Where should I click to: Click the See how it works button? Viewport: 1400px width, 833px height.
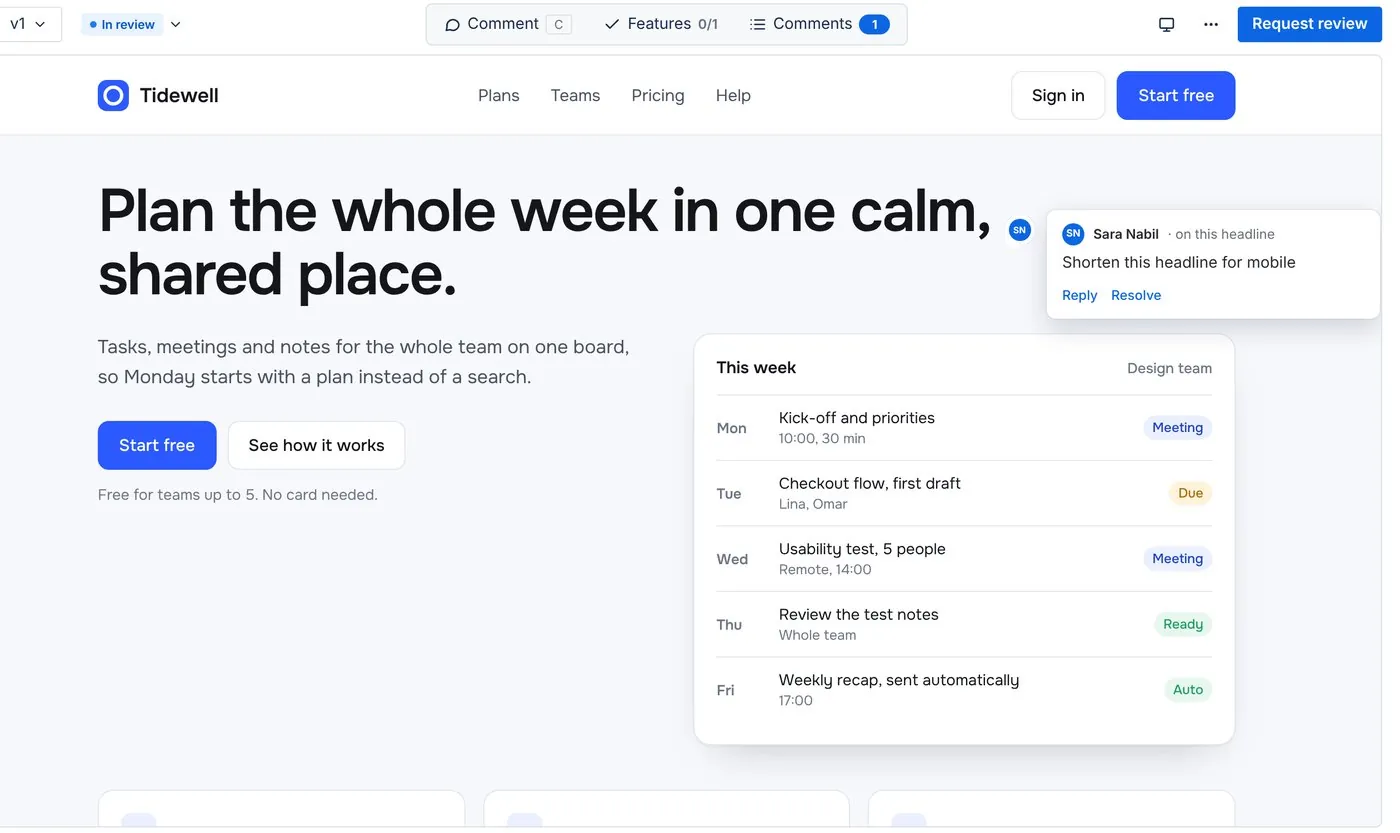(316, 445)
